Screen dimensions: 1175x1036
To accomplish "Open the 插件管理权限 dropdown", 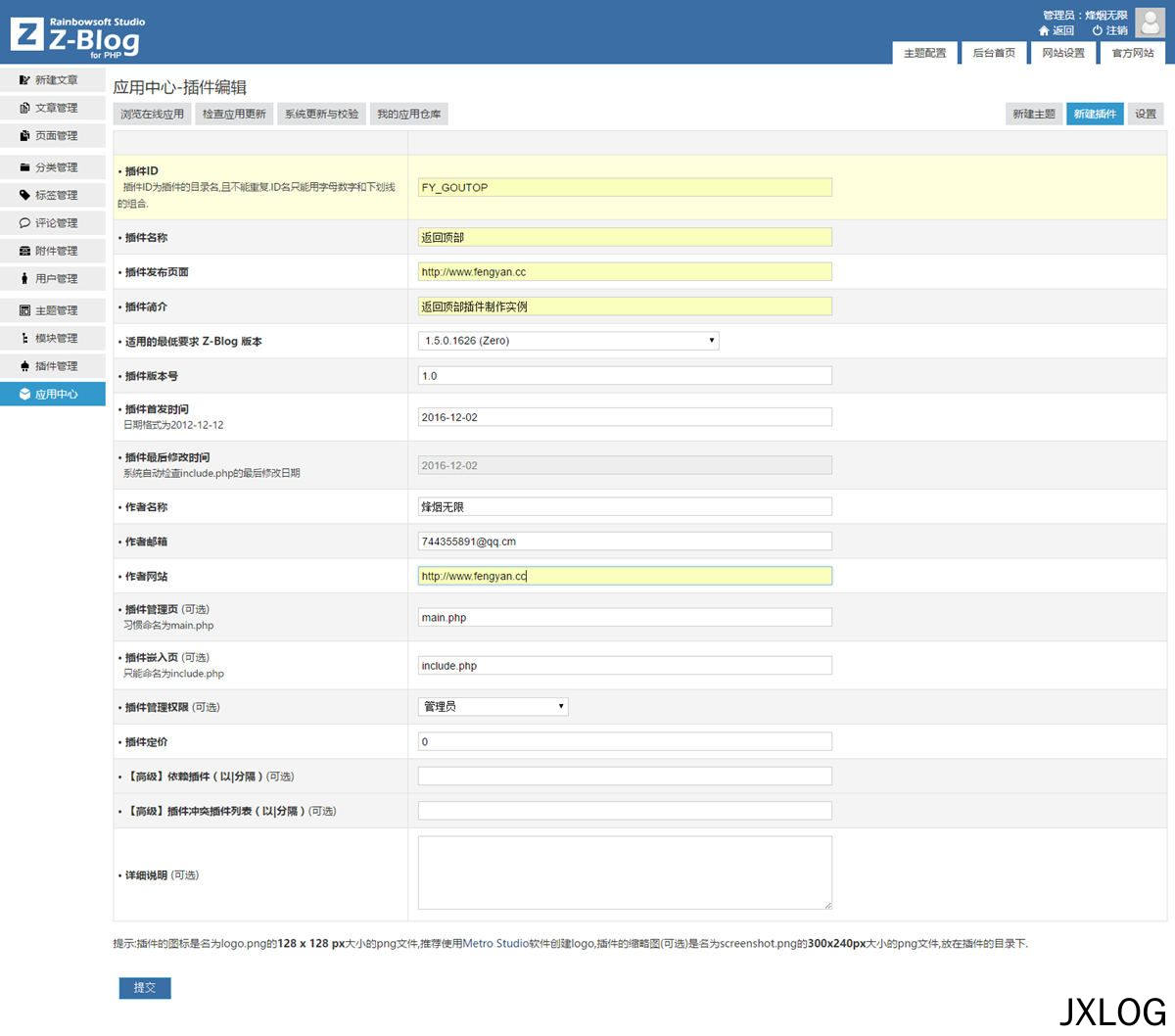I will coord(493,706).
